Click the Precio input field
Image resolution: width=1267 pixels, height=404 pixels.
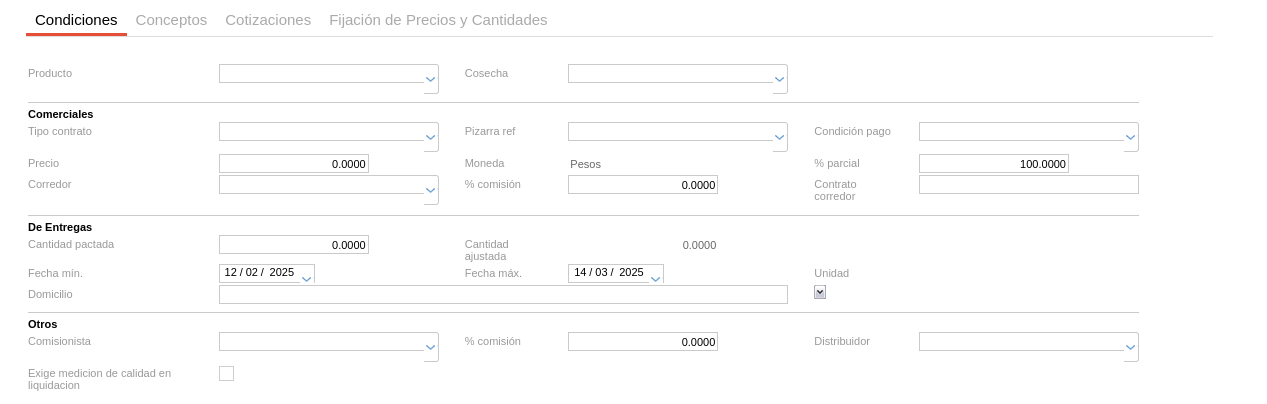click(293, 164)
